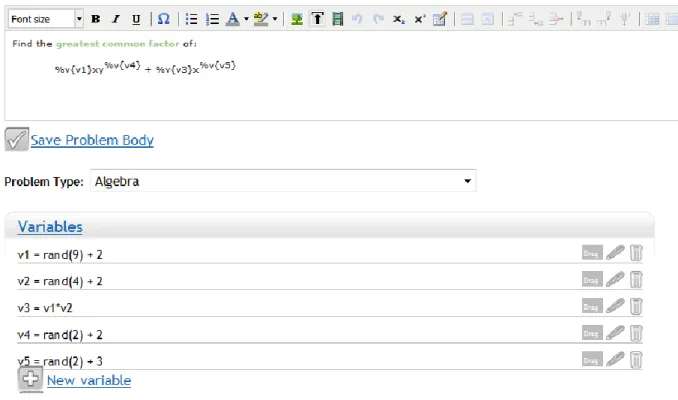The width and height of the screenshot is (678, 400).
Task: Click inside the problem body text editor
Action: (x=342, y=76)
